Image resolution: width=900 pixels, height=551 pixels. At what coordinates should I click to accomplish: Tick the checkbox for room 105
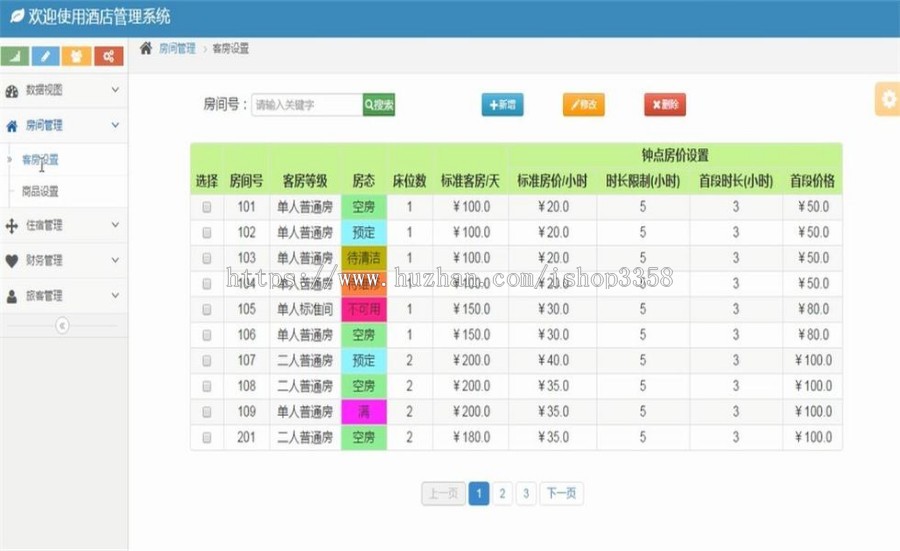coord(207,309)
